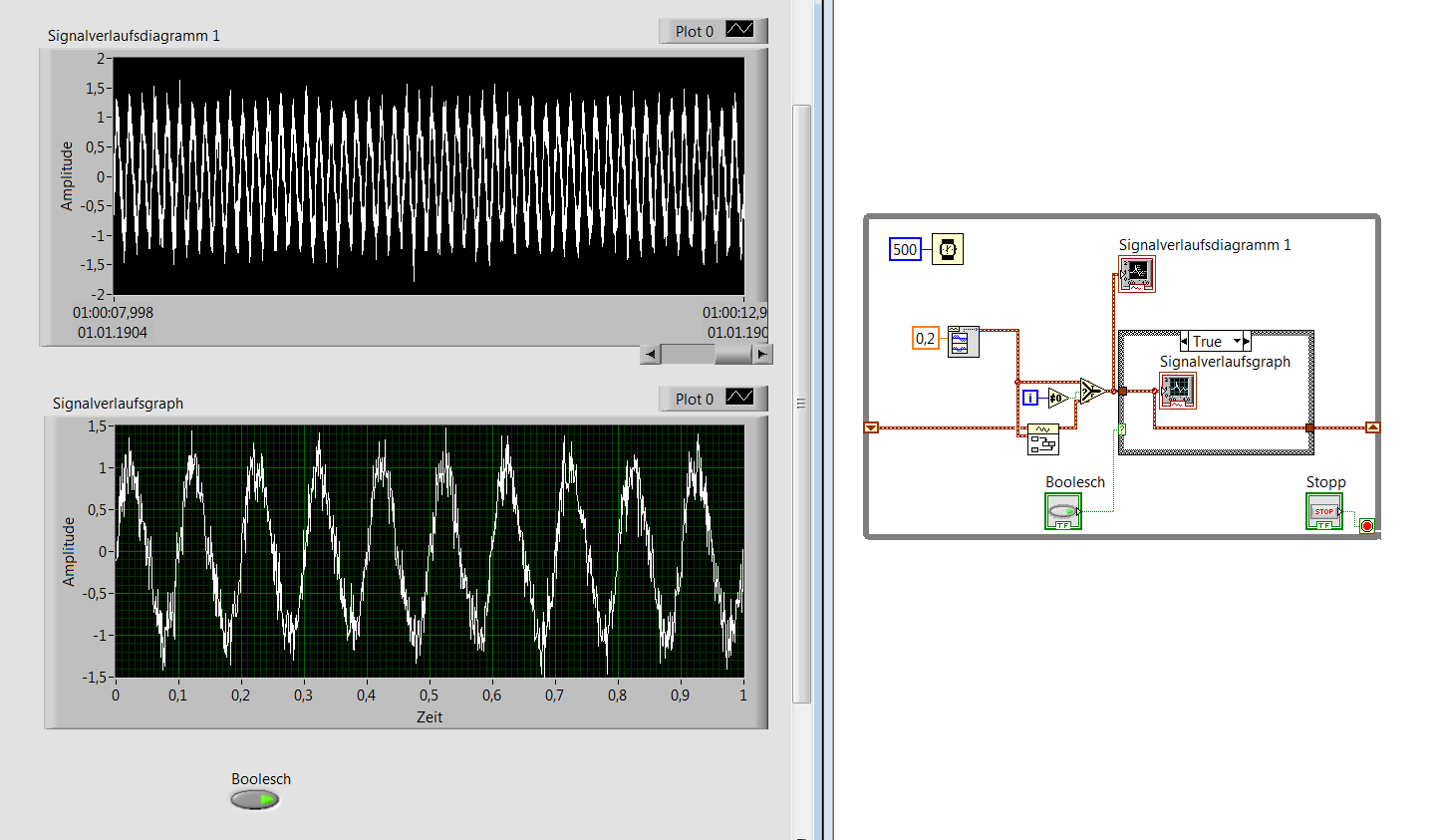This screenshot has width=1439, height=840.
Task: Switch to previous case with left arrow
Action: (x=1184, y=341)
